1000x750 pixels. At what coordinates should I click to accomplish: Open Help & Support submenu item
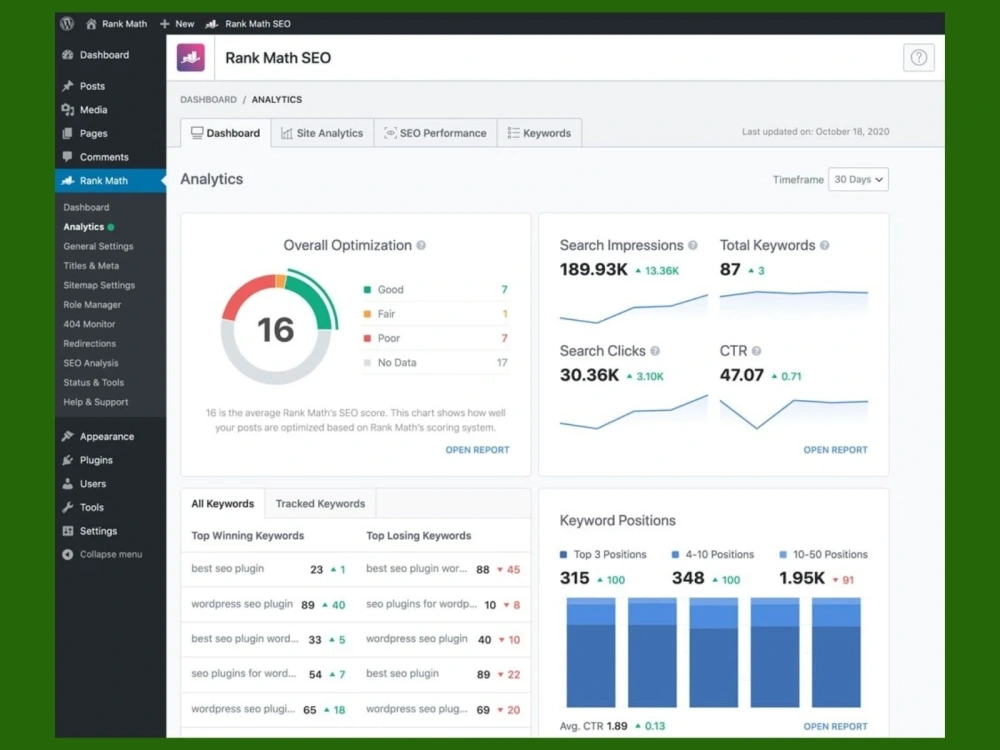(x=96, y=402)
